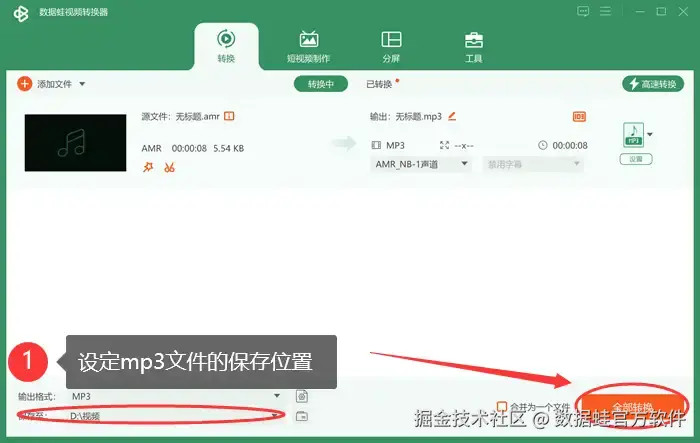Click the toolbox icon
The image size is (700, 443).
pos(474,40)
